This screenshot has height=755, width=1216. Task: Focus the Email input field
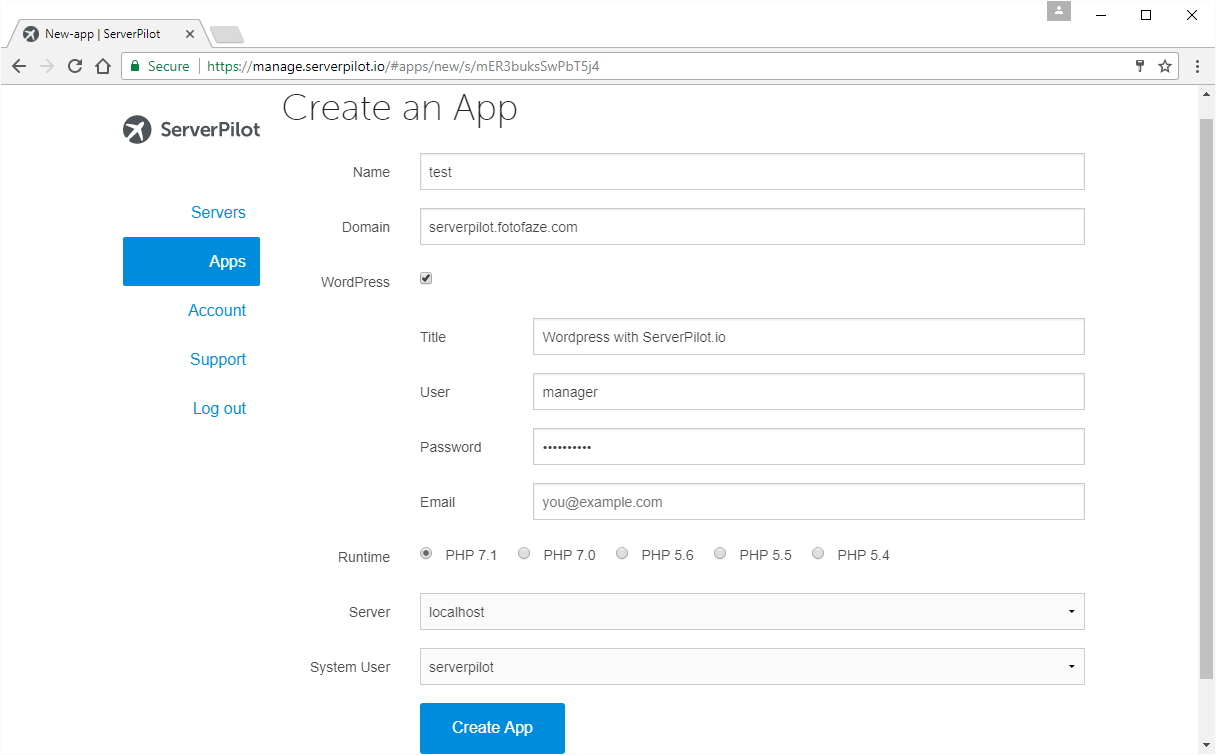(x=808, y=502)
